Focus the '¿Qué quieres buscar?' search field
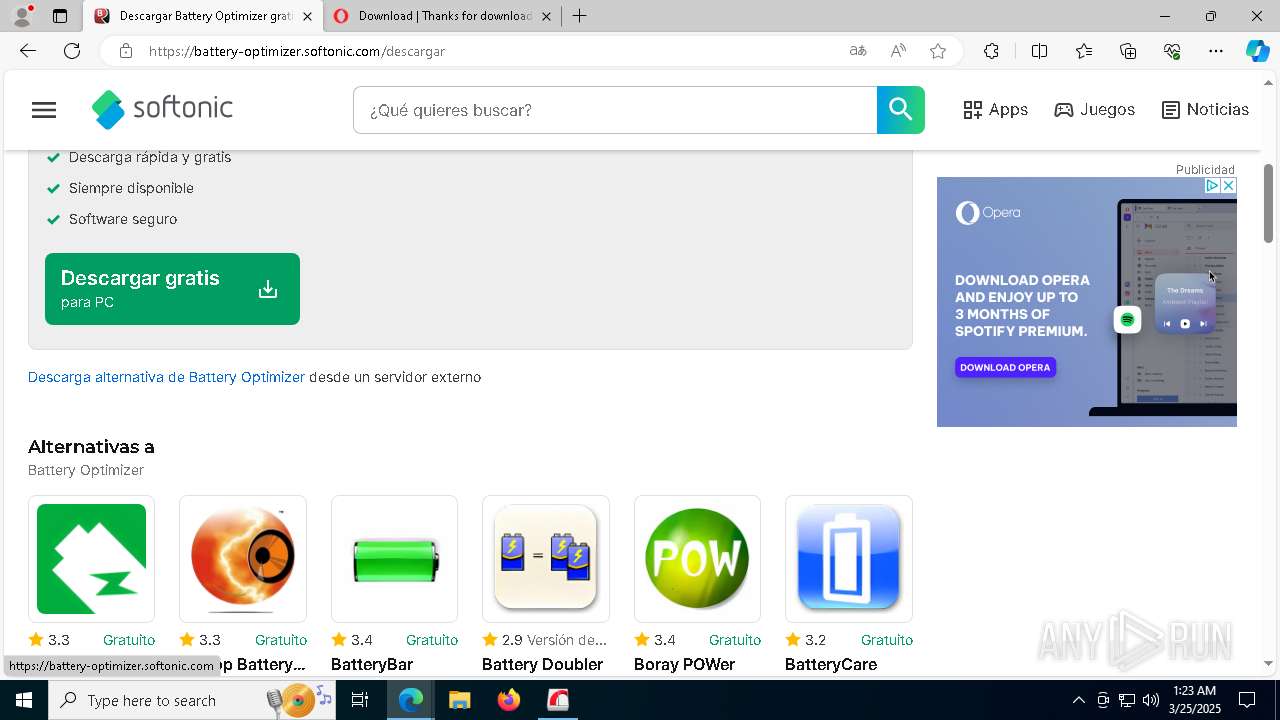This screenshot has width=1280, height=720. 615,110
